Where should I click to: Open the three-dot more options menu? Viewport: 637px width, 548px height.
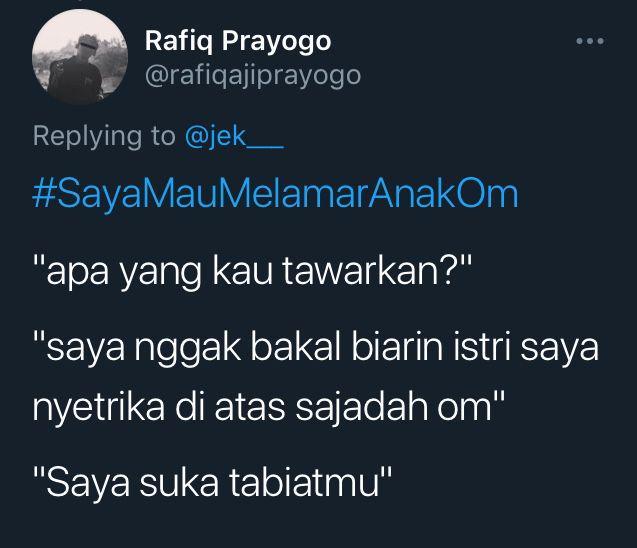pyautogui.click(x=590, y=41)
